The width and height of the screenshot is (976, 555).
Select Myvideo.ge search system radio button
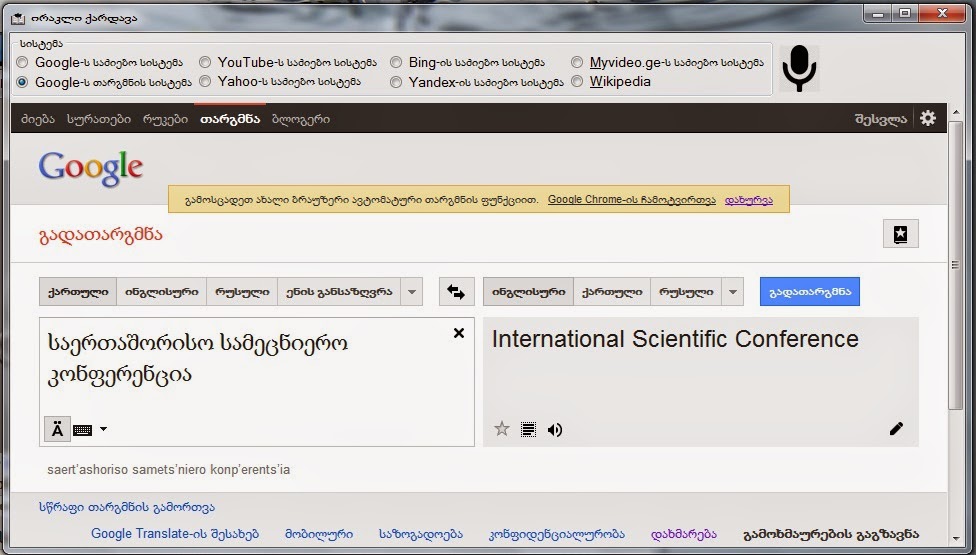(x=577, y=62)
